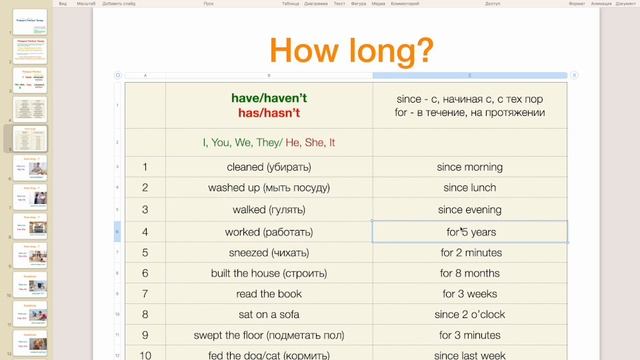Select the current slide 5 thumbnail
The image size is (640, 360).
pyautogui.click(x=30, y=139)
